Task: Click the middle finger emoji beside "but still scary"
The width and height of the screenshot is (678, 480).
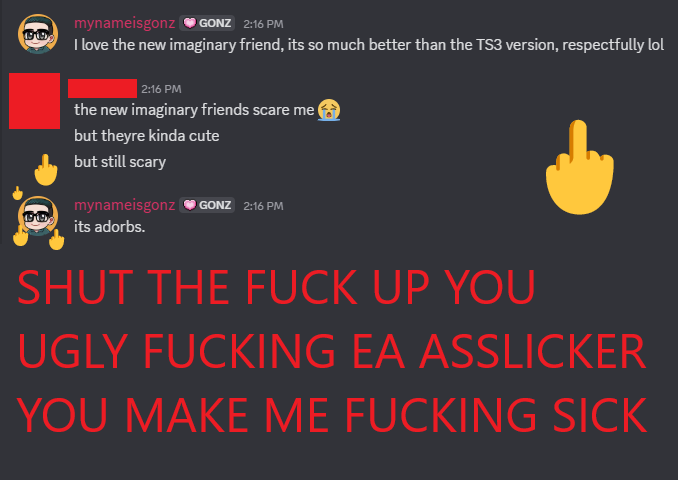Action: point(46,170)
